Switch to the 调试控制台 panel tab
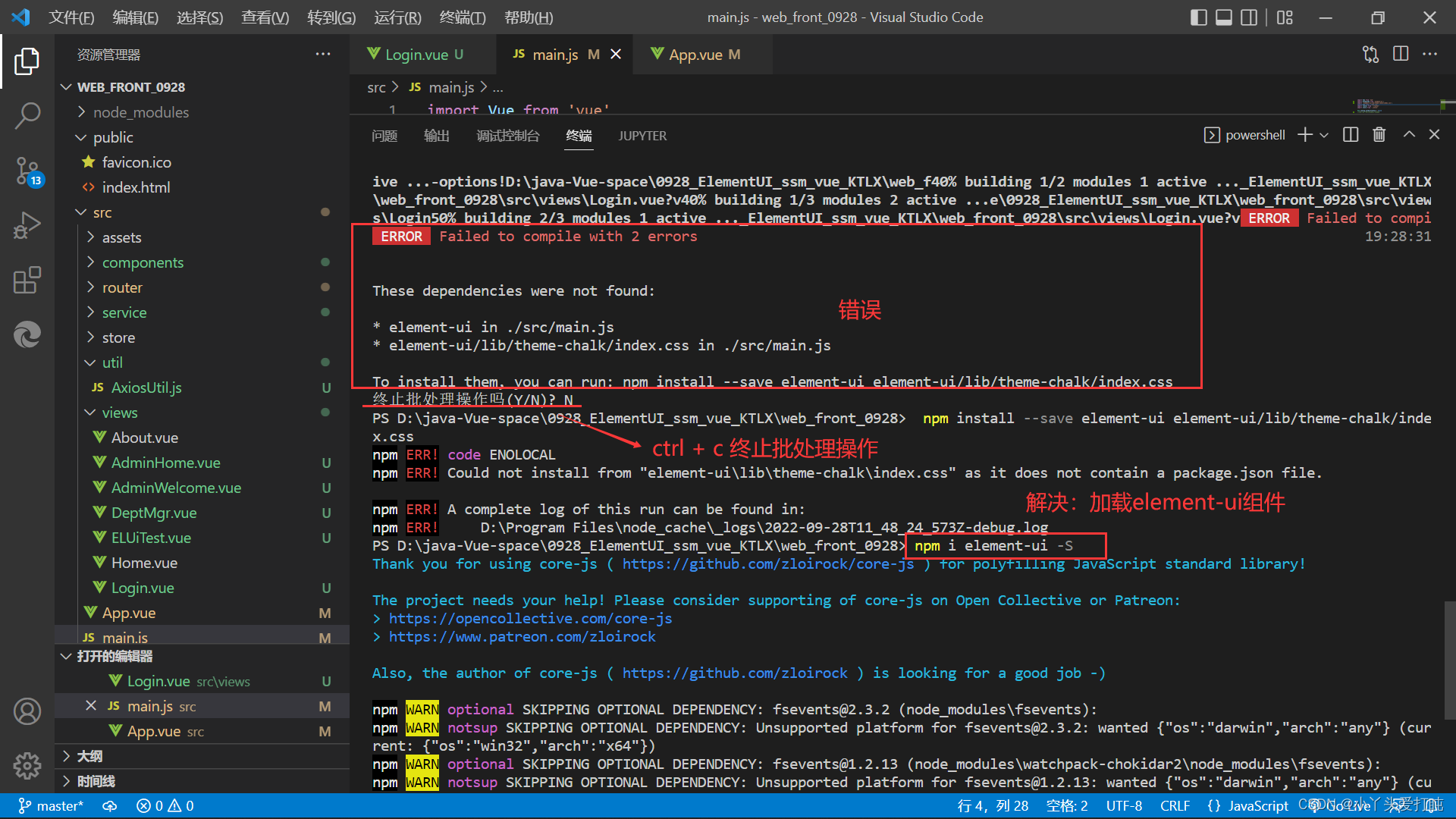This screenshot has height=819, width=1456. pos(508,136)
